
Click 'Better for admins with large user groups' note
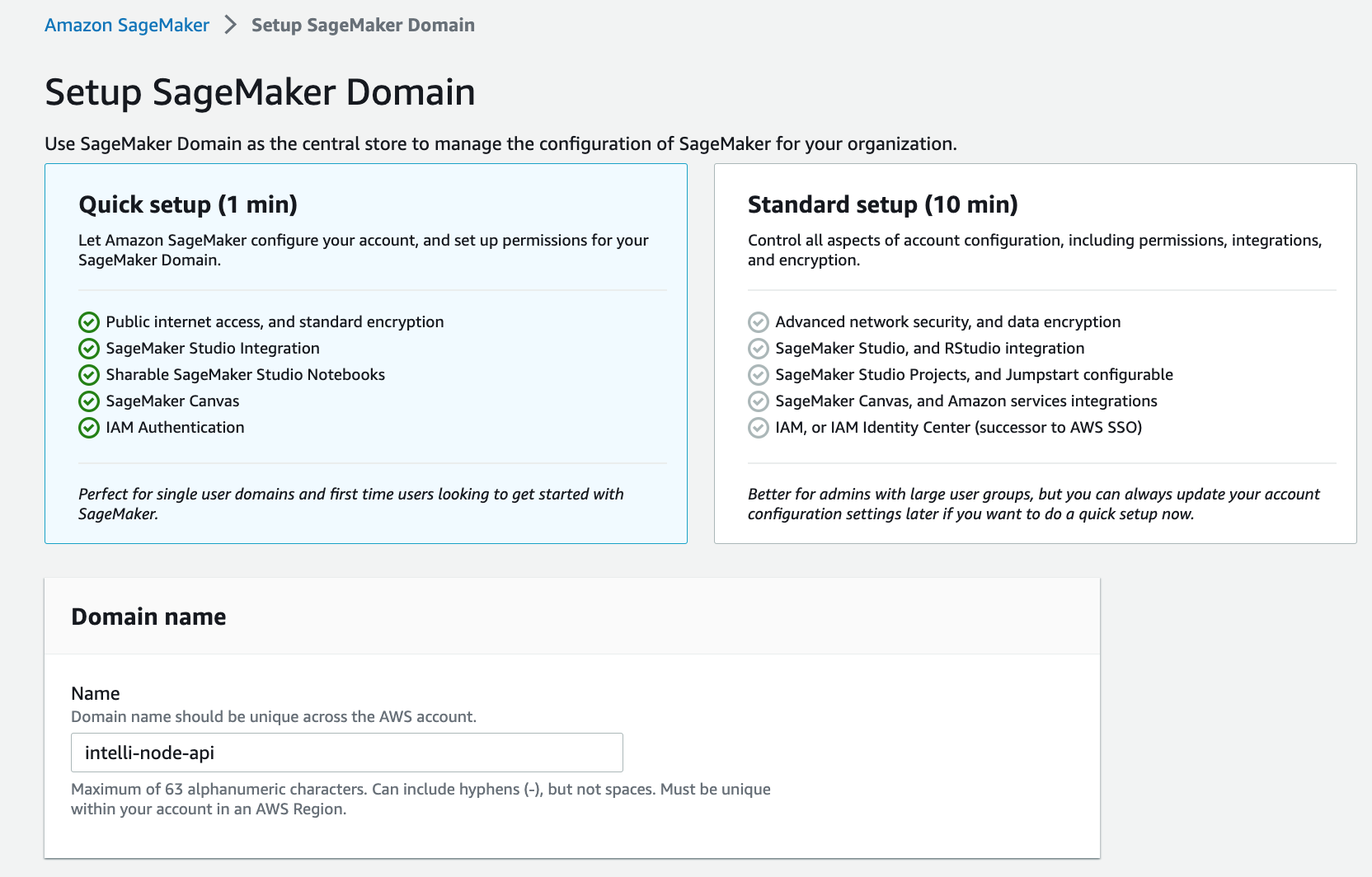(1034, 504)
